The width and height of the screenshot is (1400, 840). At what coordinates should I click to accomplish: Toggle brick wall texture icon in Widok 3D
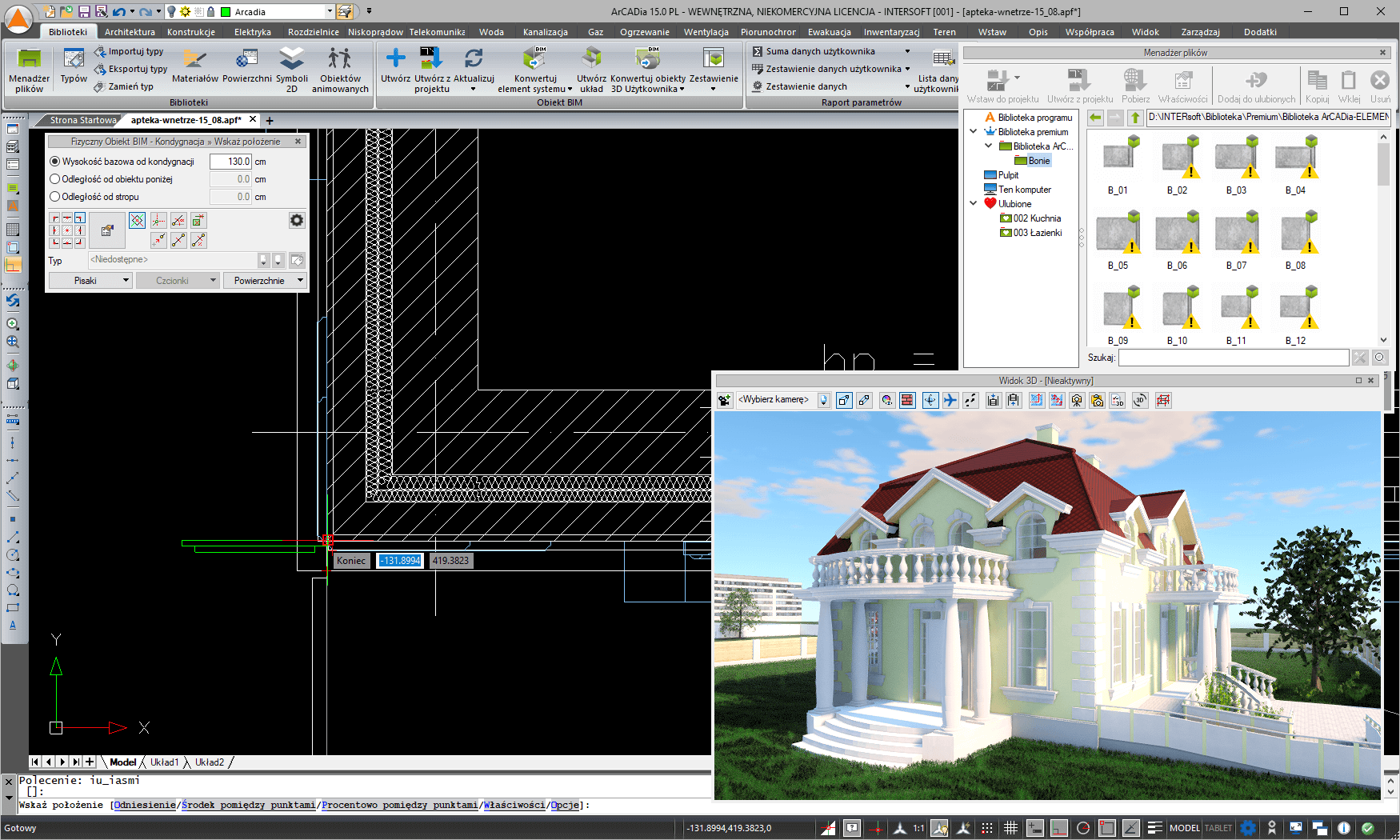click(907, 400)
